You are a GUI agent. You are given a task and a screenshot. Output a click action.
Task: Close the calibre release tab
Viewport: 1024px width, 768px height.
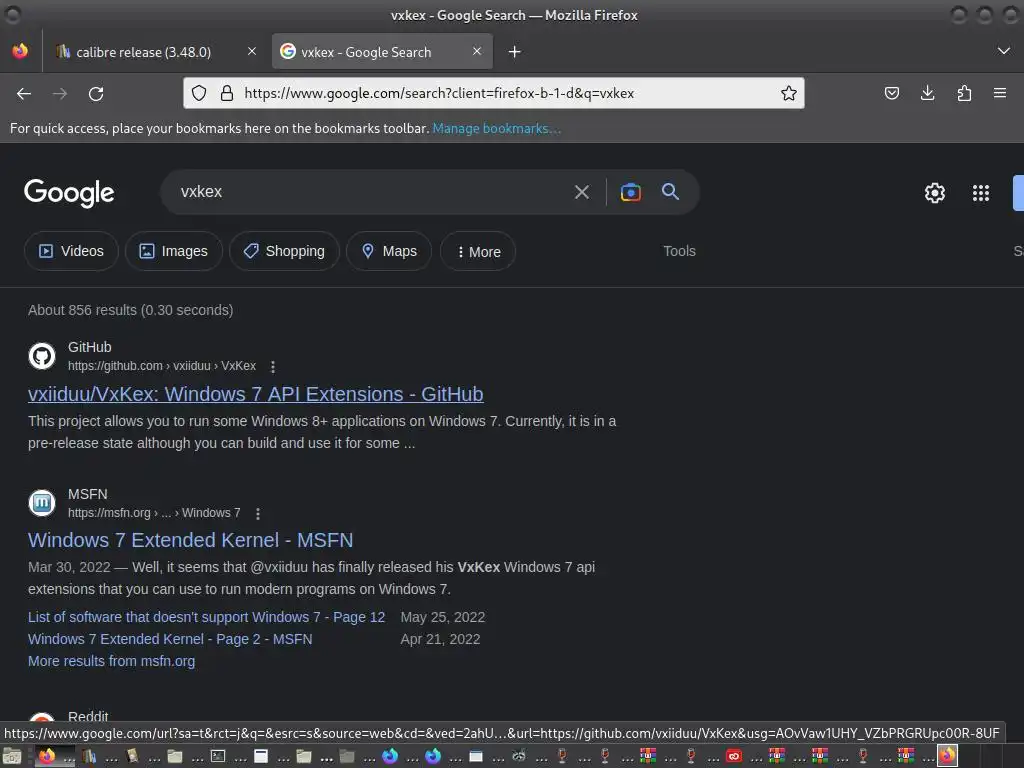pyautogui.click(x=251, y=51)
